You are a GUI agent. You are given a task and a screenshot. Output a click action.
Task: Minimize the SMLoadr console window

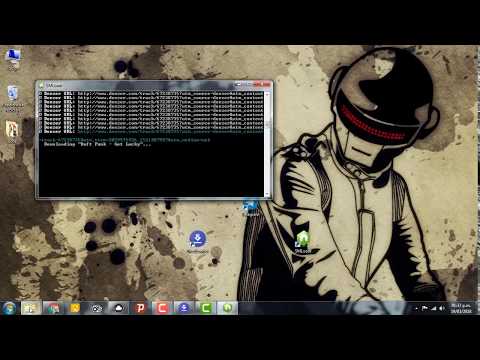click(x=239, y=84)
